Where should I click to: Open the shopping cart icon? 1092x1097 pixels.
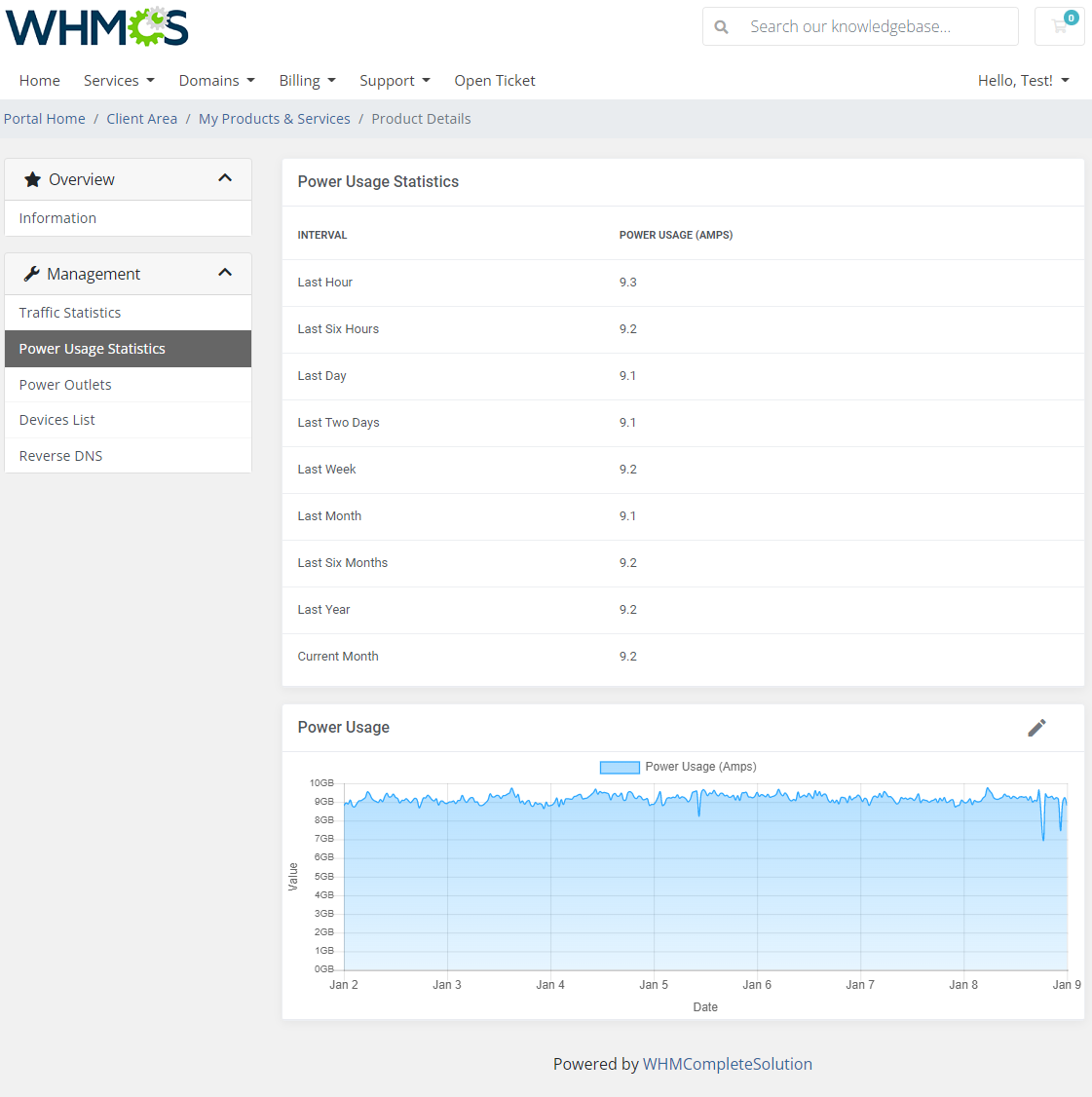tap(1059, 26)
